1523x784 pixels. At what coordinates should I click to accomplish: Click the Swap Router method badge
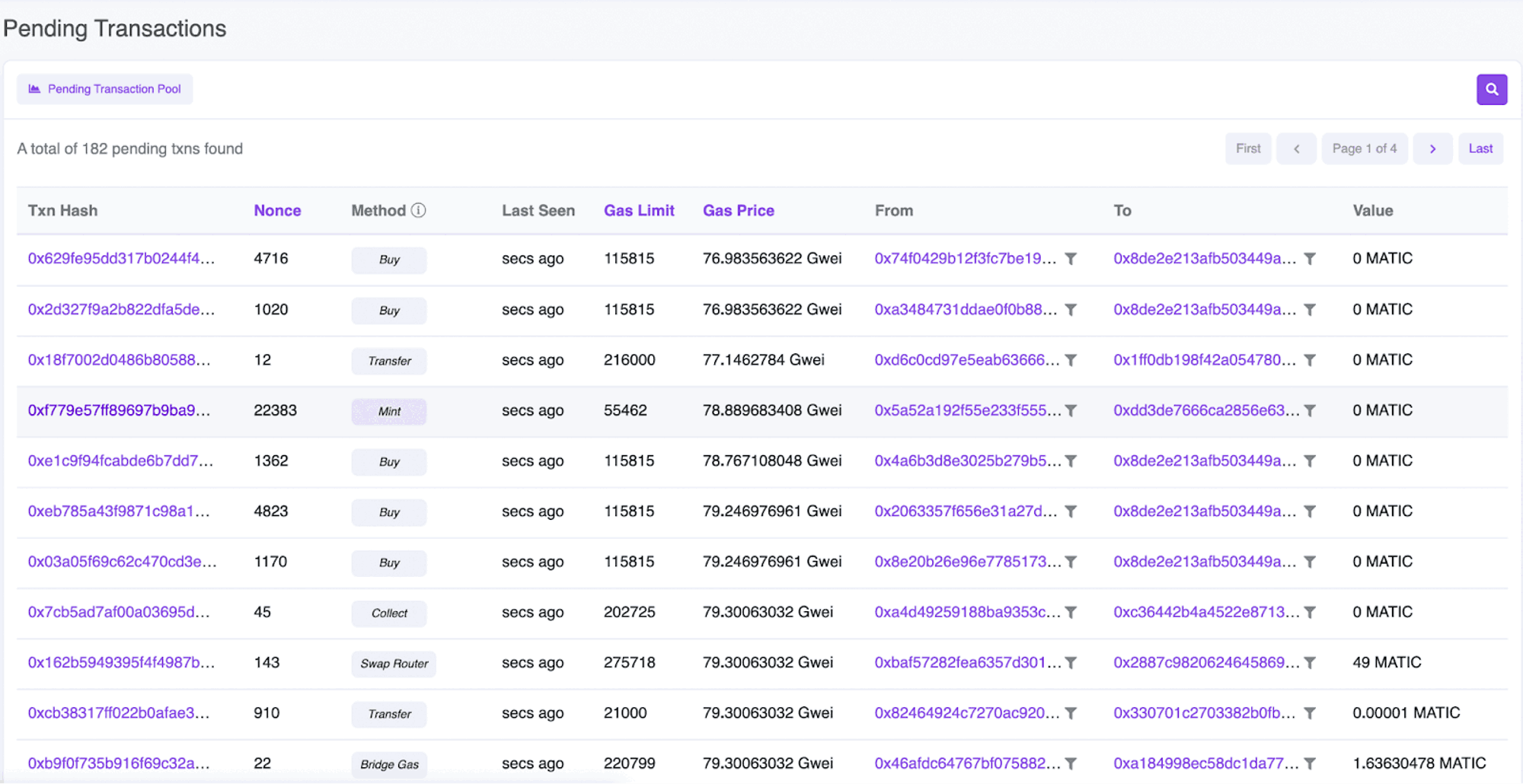click(394, 664)
